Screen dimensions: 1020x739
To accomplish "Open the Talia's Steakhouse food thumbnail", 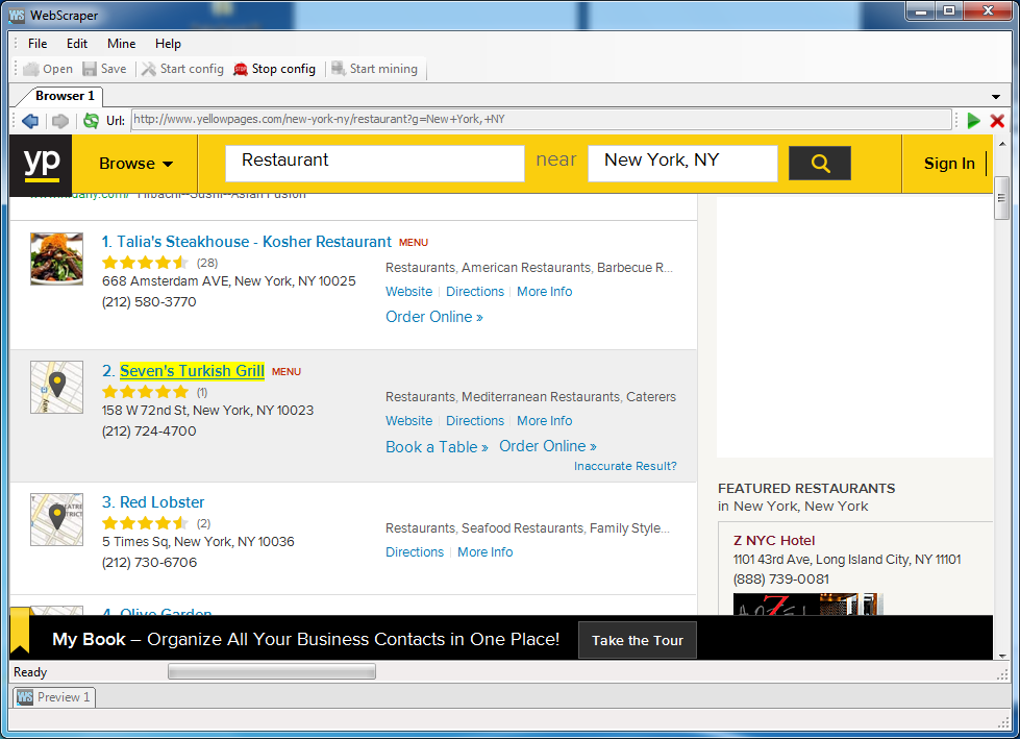I will click(x=57, y=259).
